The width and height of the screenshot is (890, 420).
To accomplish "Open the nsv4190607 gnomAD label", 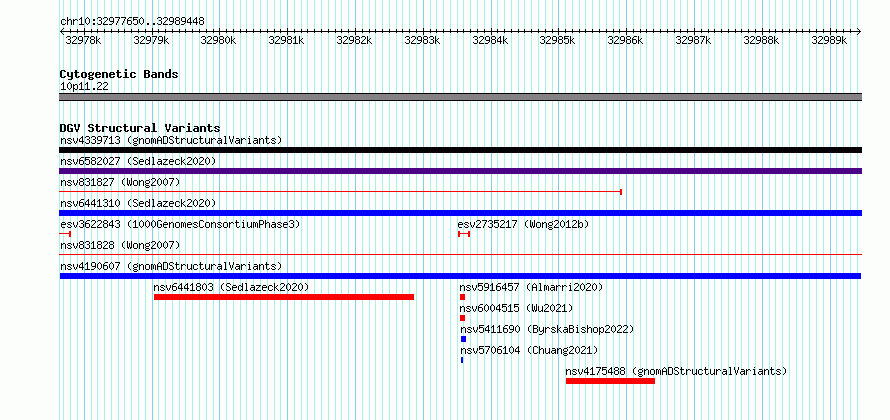I will coord(171,266).
